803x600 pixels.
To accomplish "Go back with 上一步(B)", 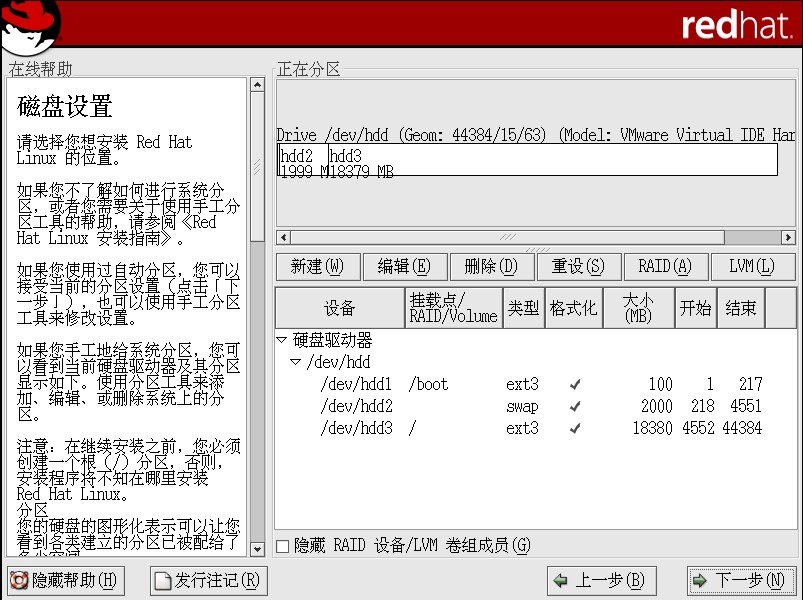I will (x=602, y=581).
